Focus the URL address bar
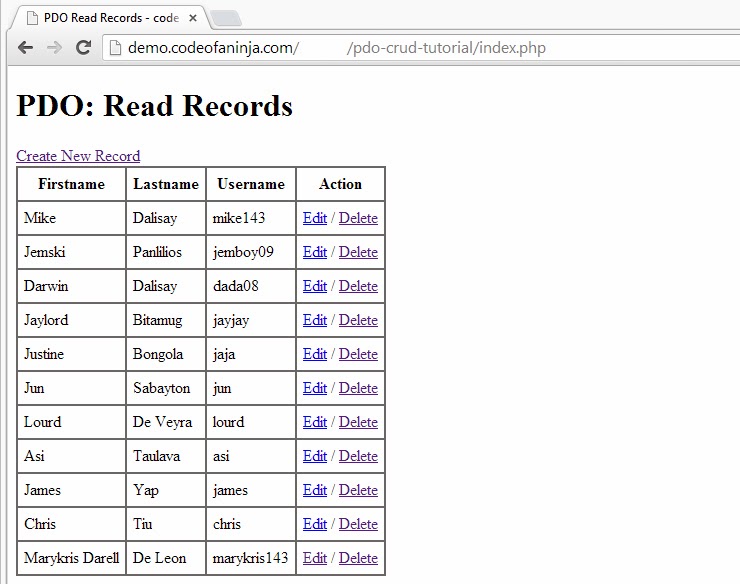 pos(420,48)
